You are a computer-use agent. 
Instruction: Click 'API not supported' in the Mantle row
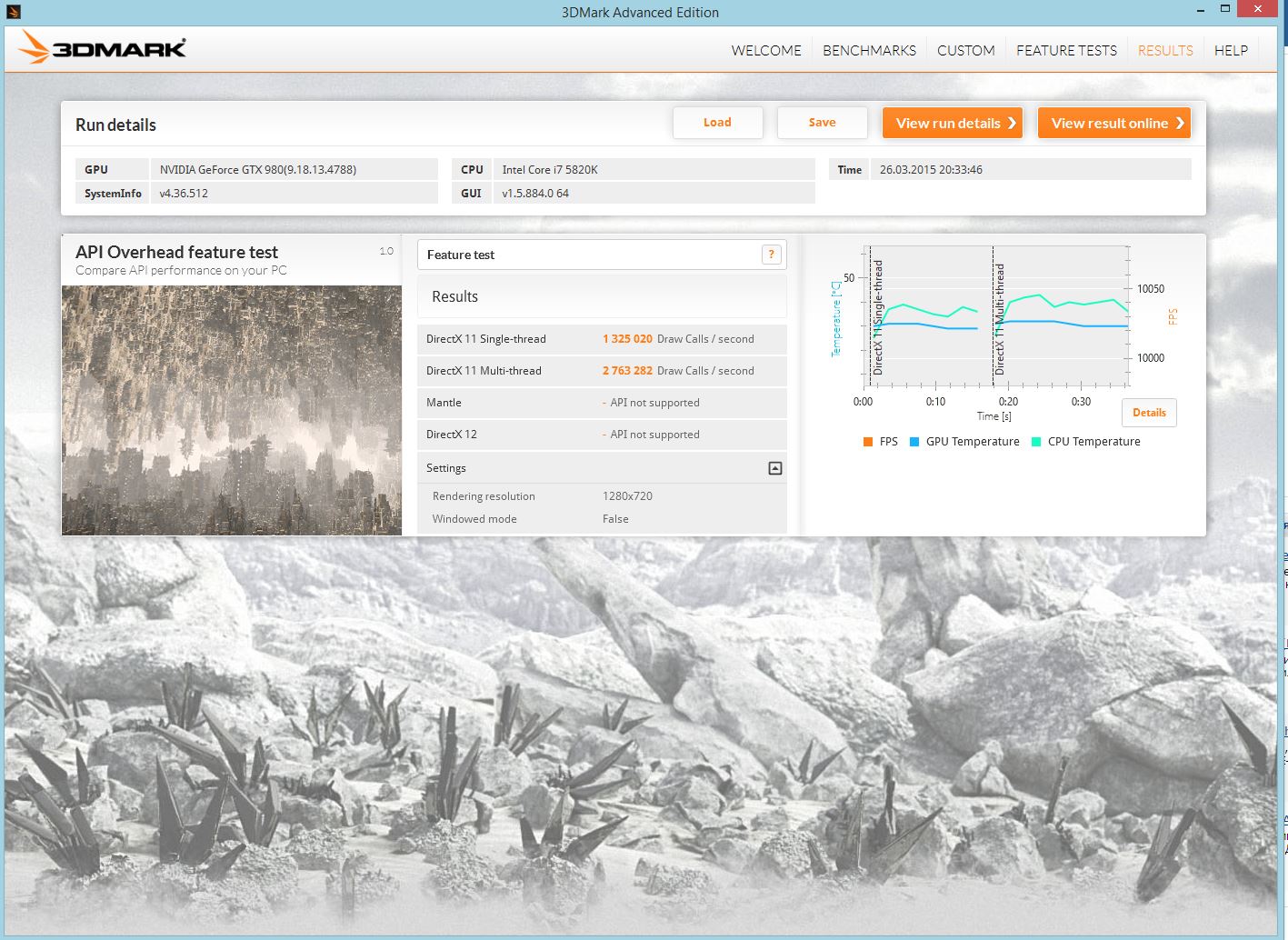point(654,403)
